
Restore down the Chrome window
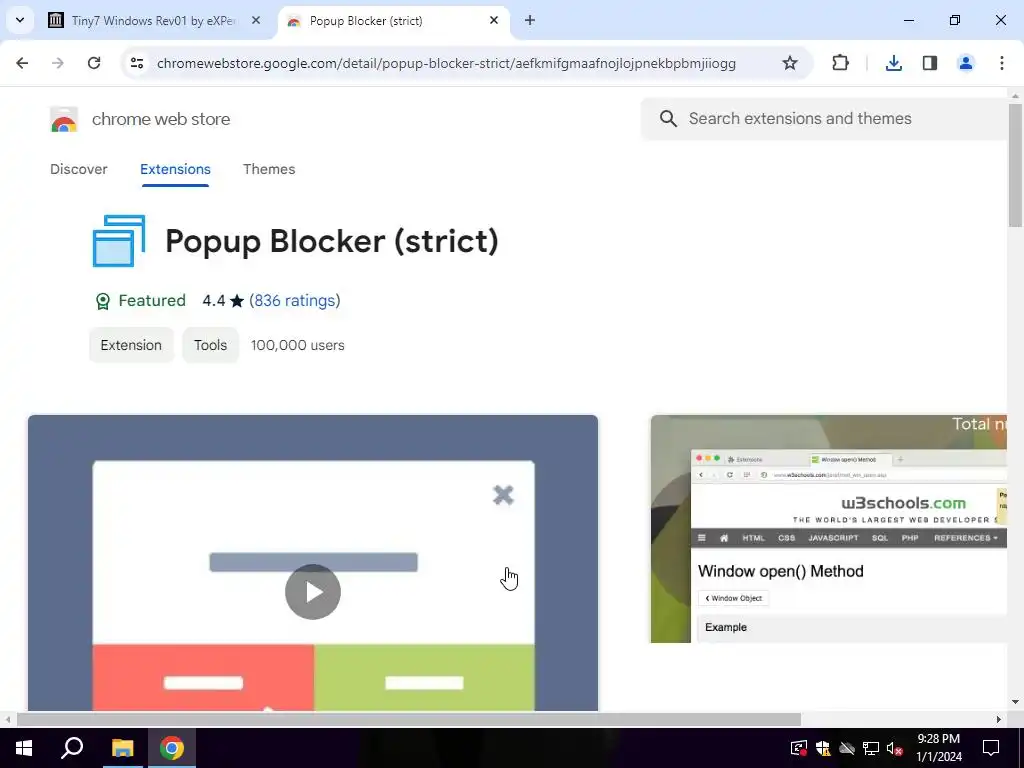(x=955, y=21)
